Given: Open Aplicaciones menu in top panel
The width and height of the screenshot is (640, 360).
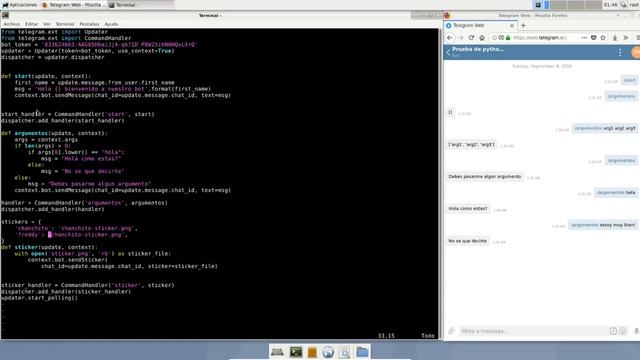Looking at the screenshot, I should coord(20,5).
